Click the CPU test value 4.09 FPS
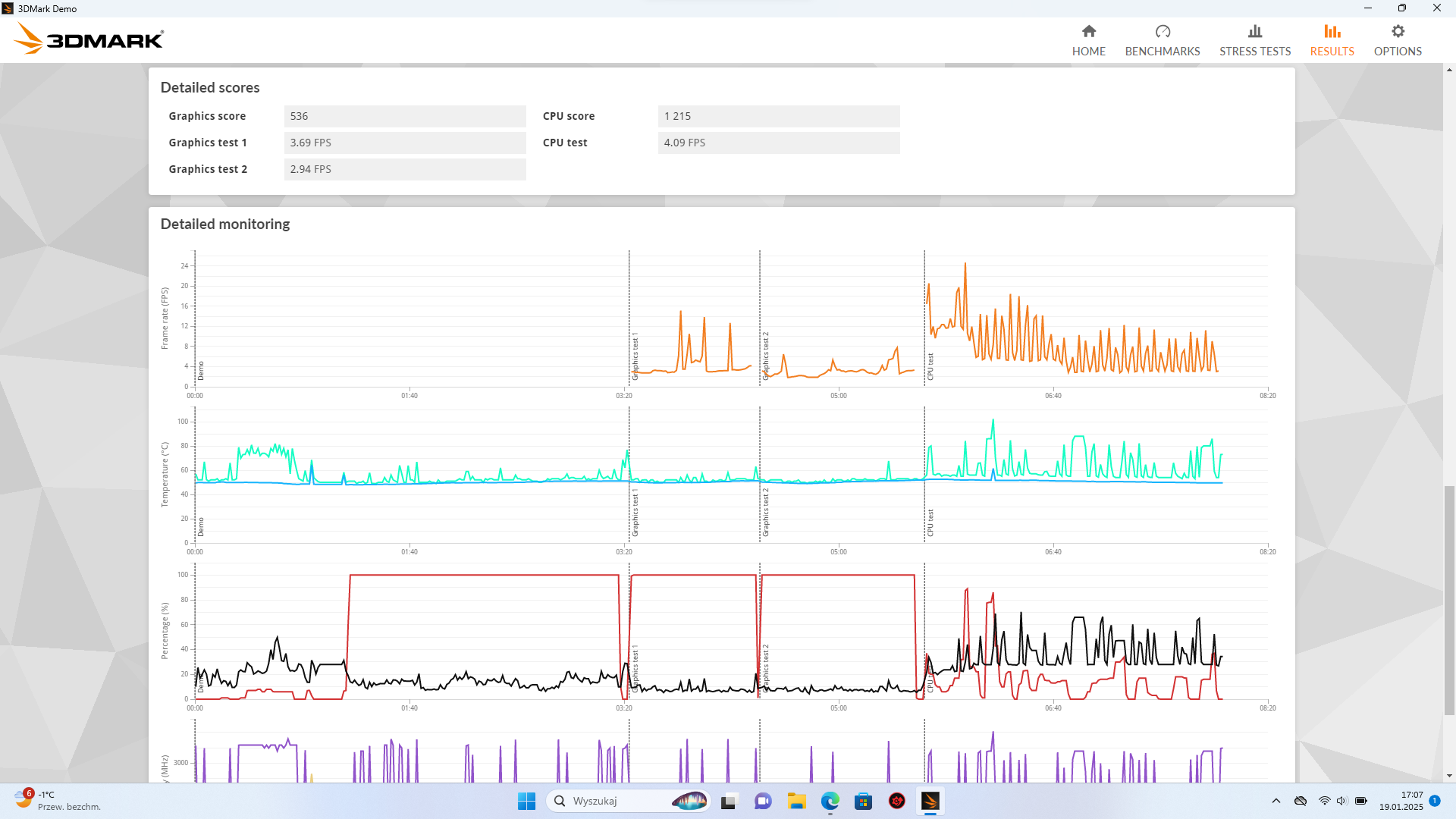Viewport: 1456px width, 819px height. [x=779, y=143]
